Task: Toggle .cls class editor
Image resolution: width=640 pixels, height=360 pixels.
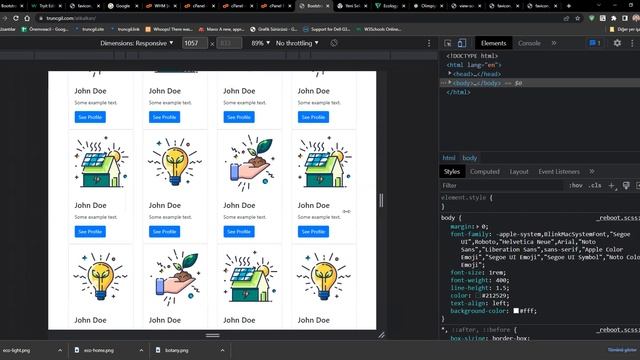Action: 595,185
